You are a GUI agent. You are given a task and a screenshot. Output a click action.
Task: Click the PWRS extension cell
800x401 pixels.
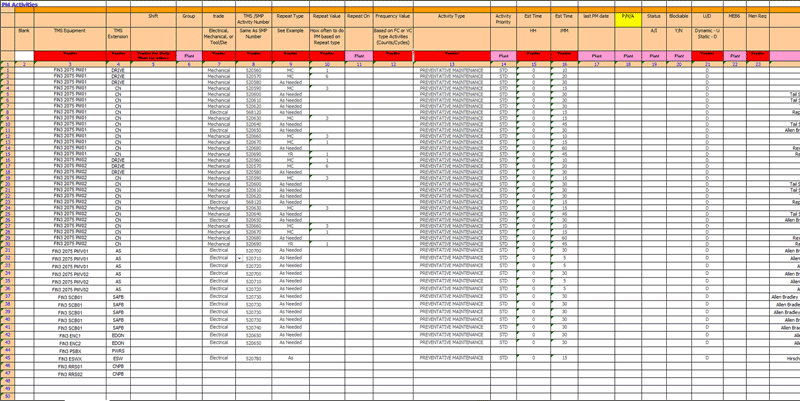pos(118,351)
